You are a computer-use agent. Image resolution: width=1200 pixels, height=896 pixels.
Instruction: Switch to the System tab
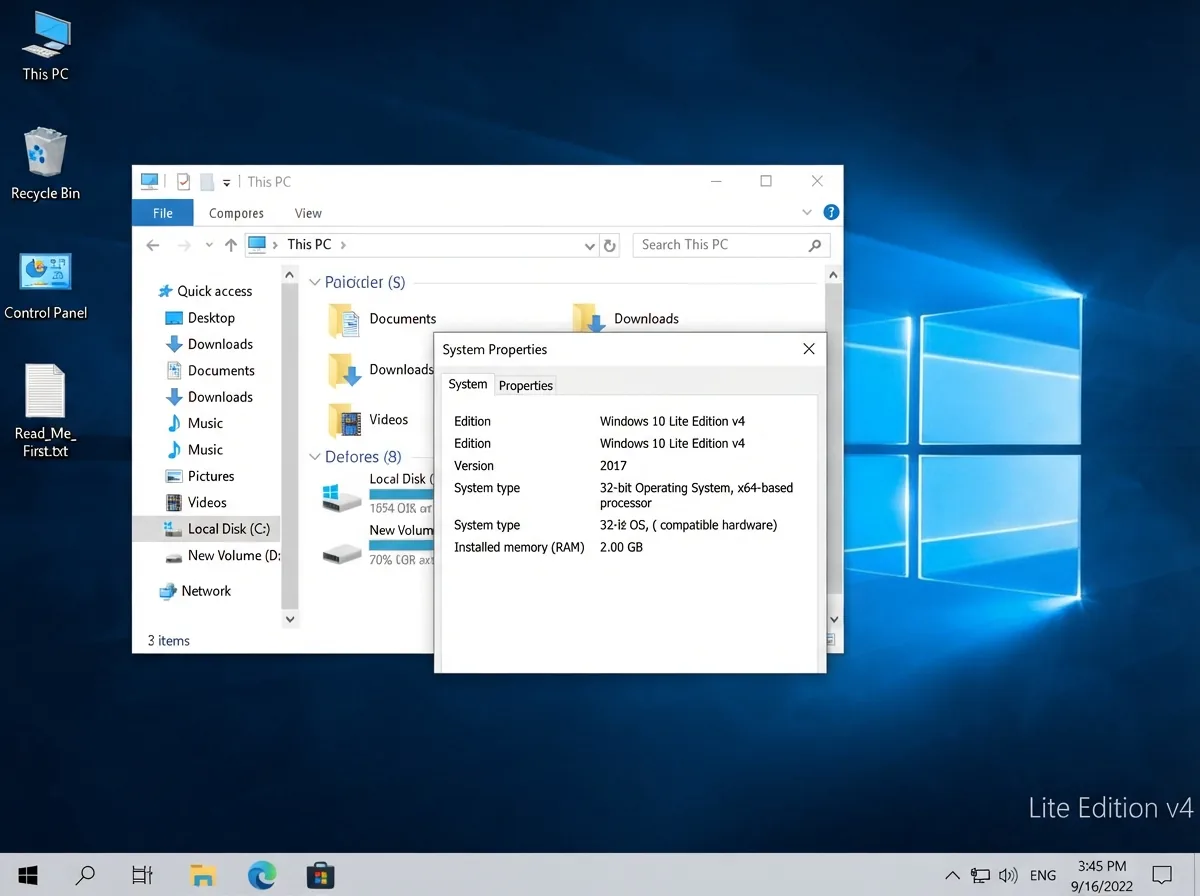[467, 384]
